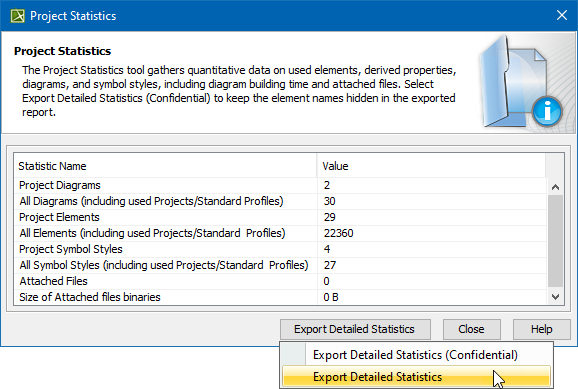Screen dimensions: 578x389
Task: Select highlighted Export Detailed Statistics menu item
Action: click(416, 376)
